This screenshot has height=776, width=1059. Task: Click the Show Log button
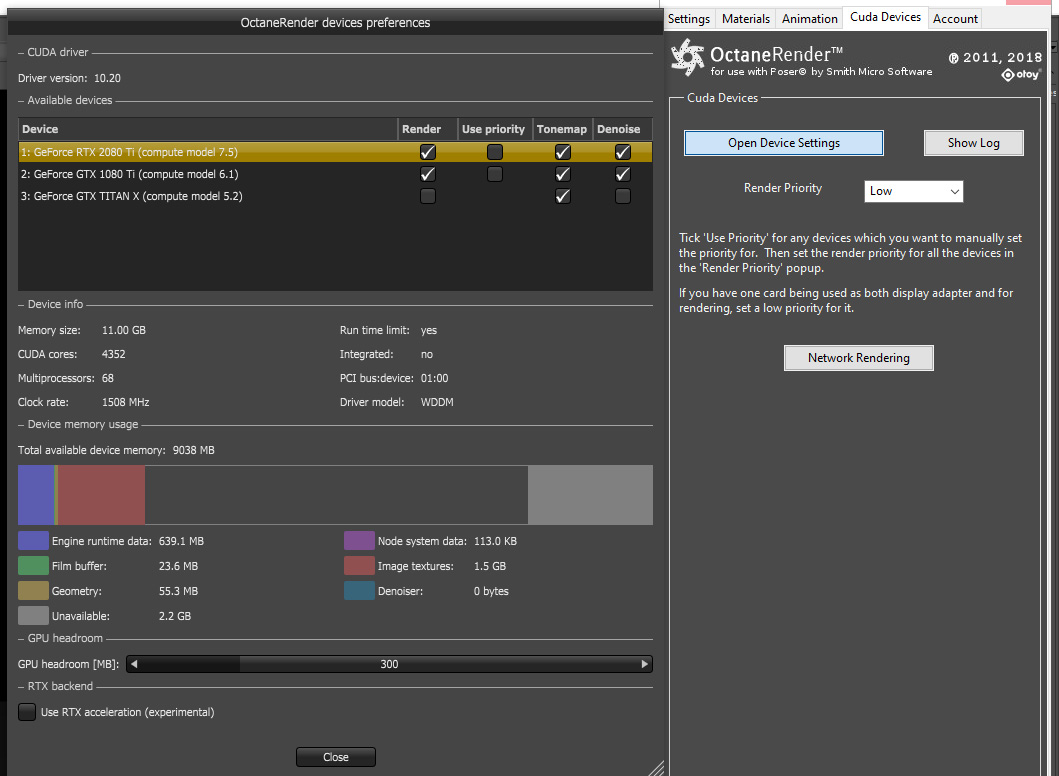[x=973, y=143]
